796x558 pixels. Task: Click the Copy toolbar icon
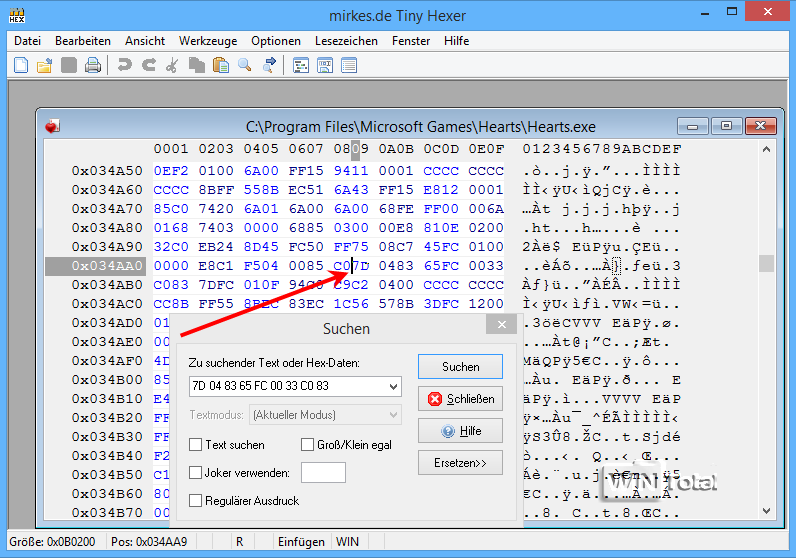[196, 65]
